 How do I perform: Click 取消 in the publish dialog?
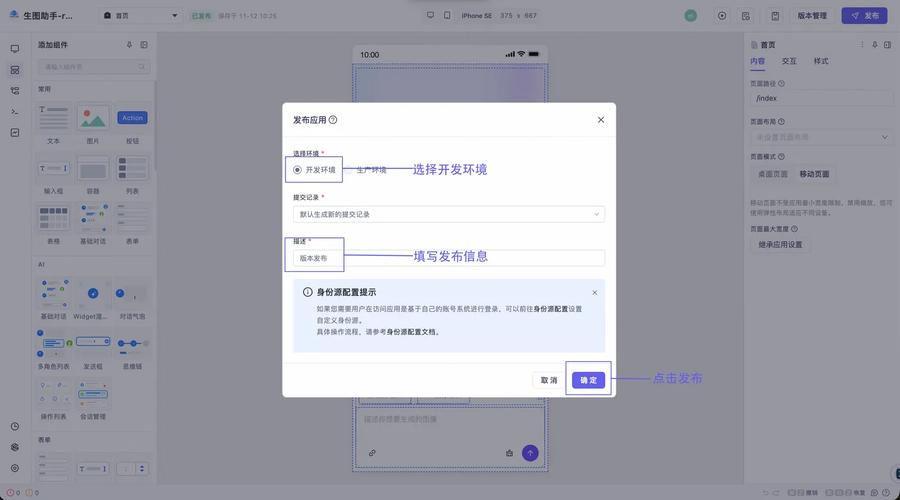point(549,380)
